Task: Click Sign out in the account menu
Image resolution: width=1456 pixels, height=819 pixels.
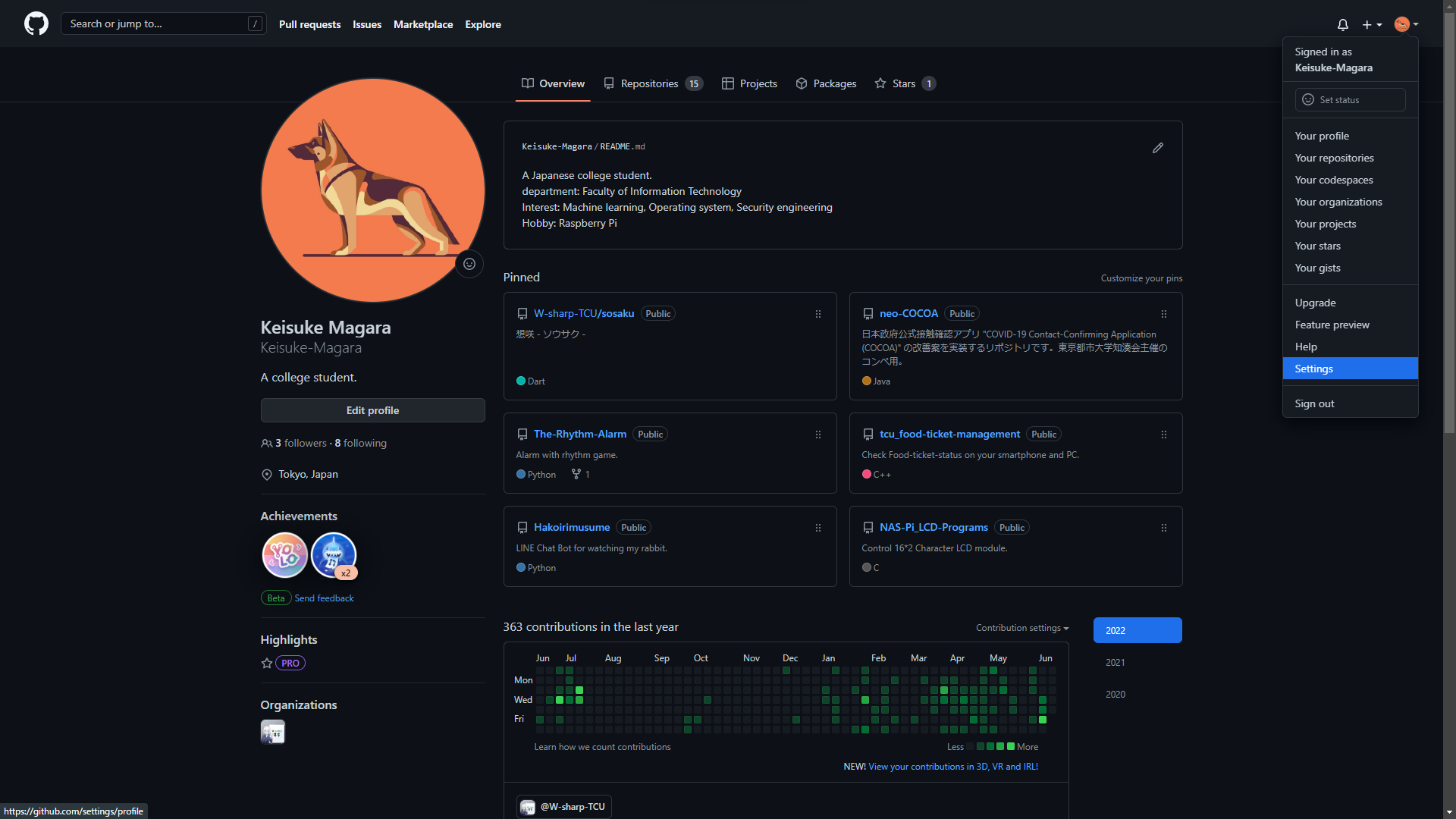Action: pyautogui.click(x=1314, y=403)
